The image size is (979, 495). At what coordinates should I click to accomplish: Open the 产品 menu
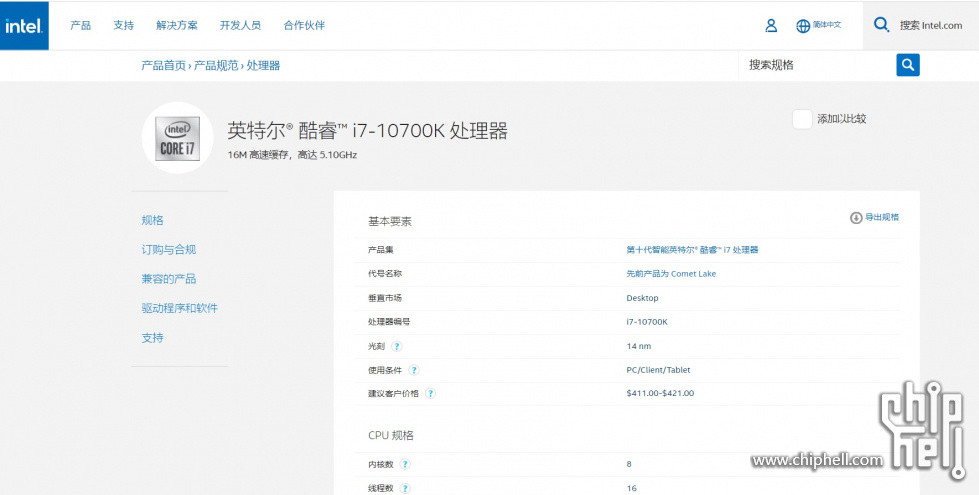(81, 26)
